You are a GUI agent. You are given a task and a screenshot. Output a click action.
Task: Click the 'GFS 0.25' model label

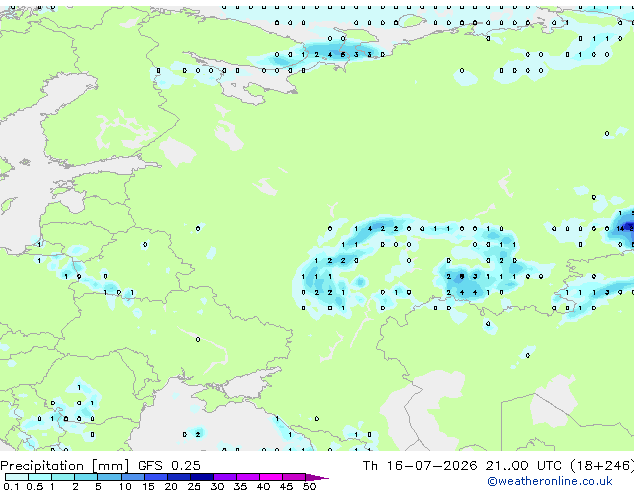(x=169, y=466)
